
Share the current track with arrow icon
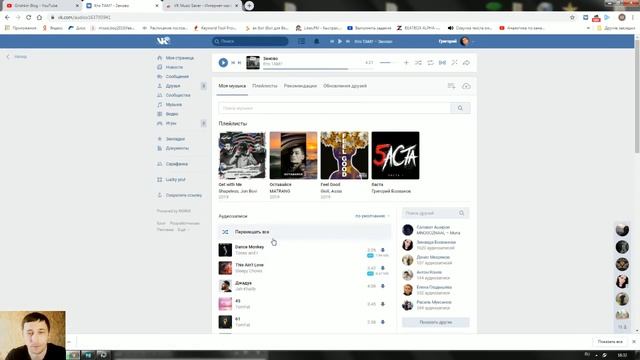[466, 62]
